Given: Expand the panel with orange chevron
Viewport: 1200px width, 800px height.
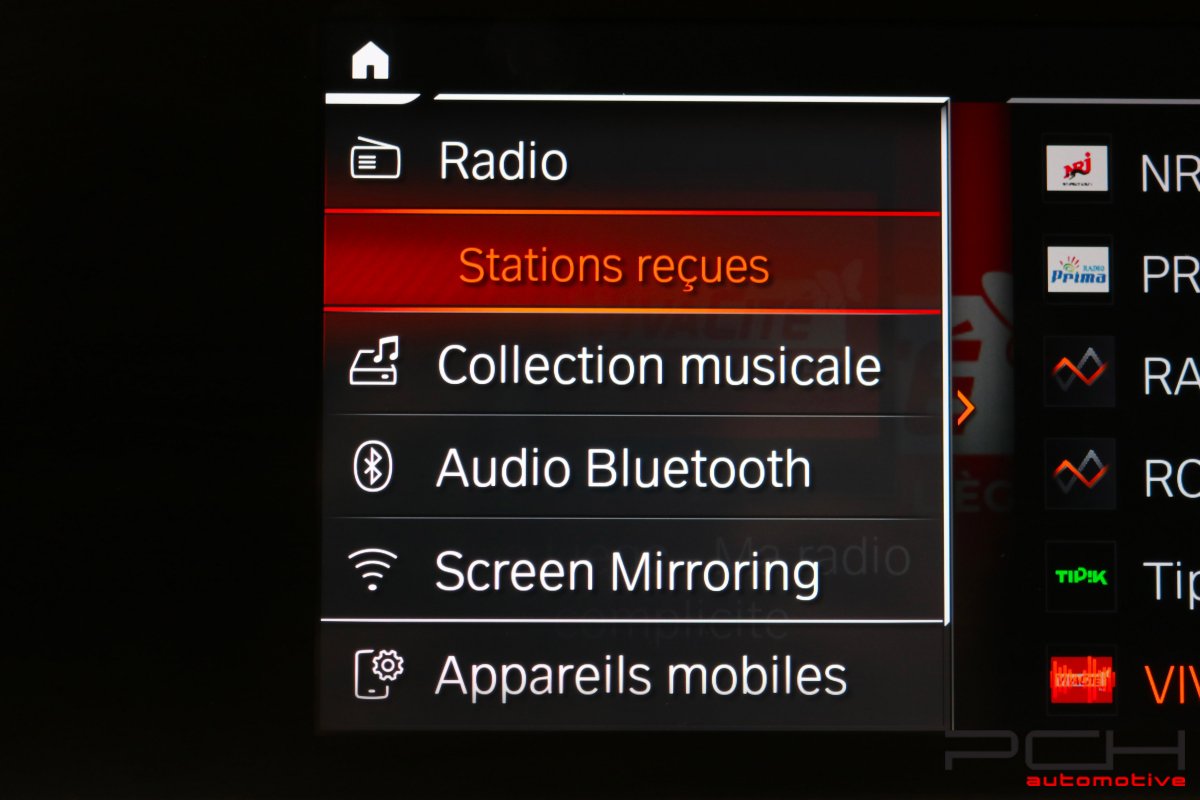Looking at the screenshot, I should point(965,409).
